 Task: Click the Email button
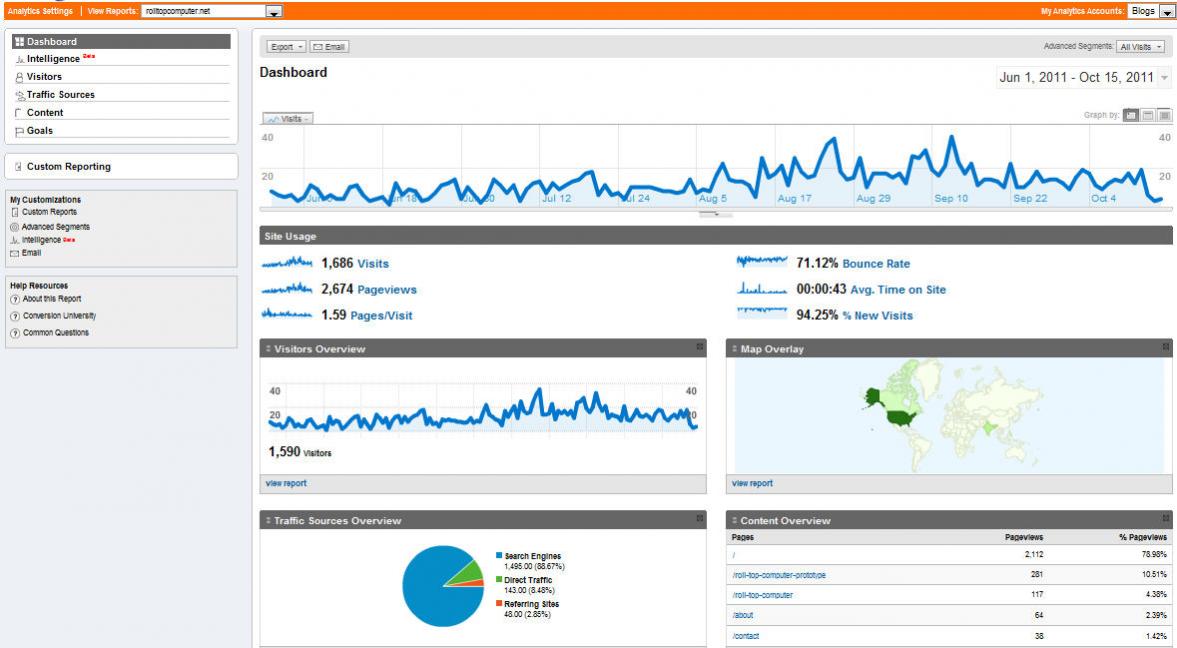tap(330, 47)
